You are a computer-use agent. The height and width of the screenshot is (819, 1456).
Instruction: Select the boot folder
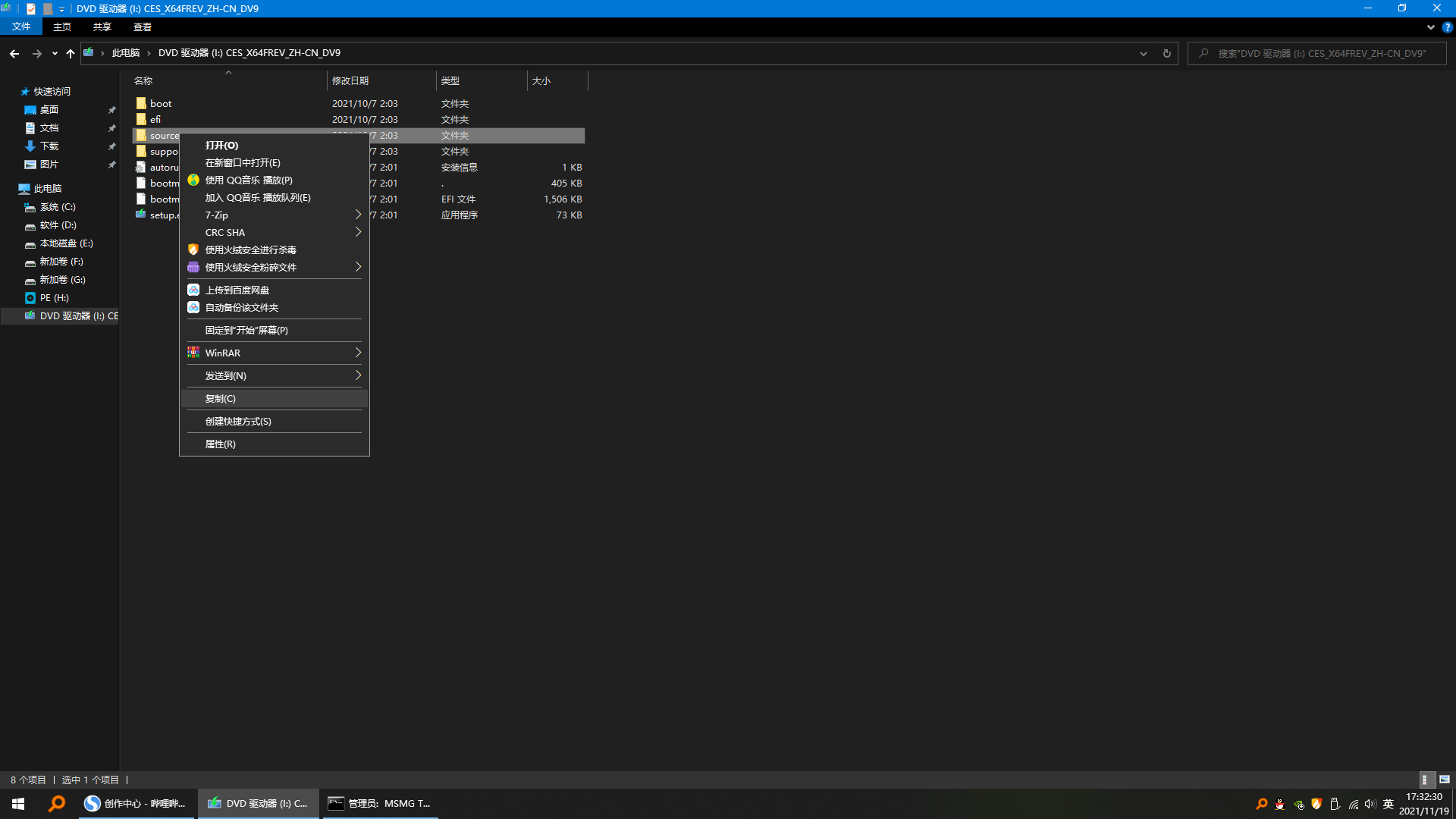coord(160,104)
